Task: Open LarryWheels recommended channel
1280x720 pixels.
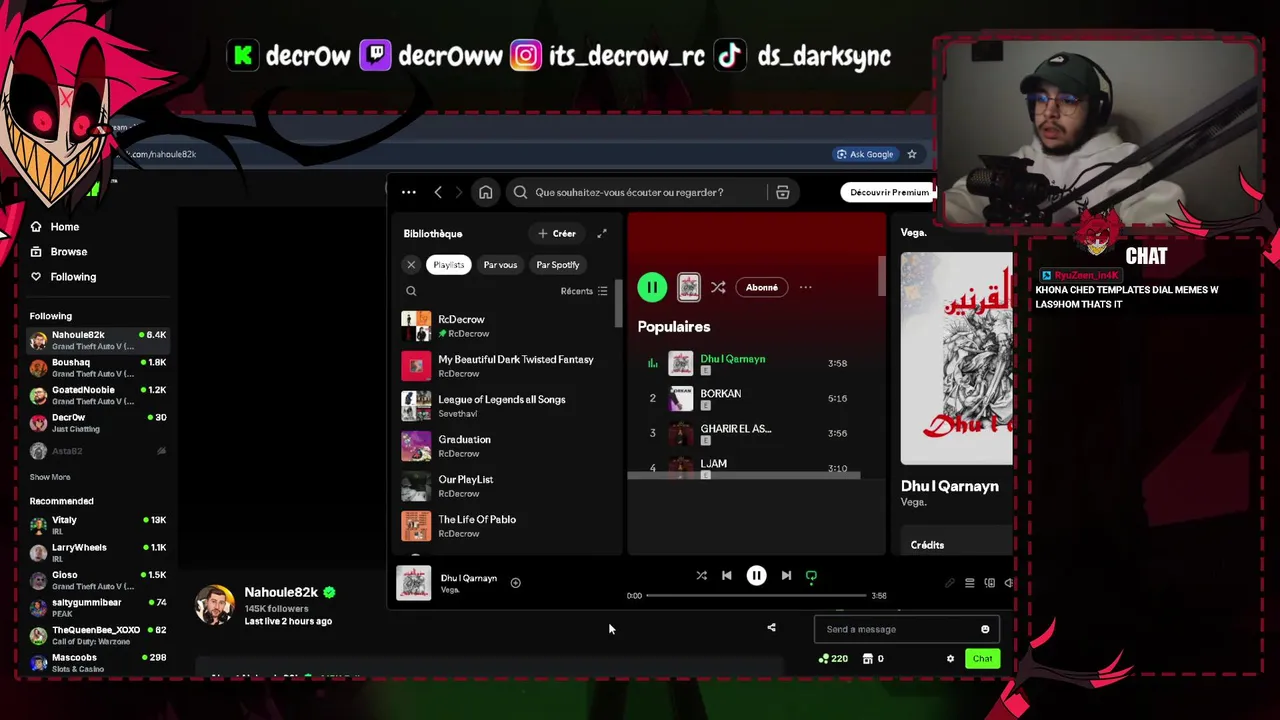Action: [98, 553]
